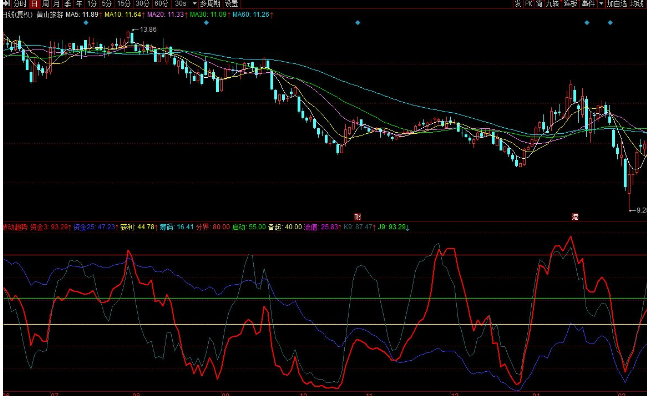Choose the 60分 minute period
Screen dimensions: 647x396
pos(161,4)
